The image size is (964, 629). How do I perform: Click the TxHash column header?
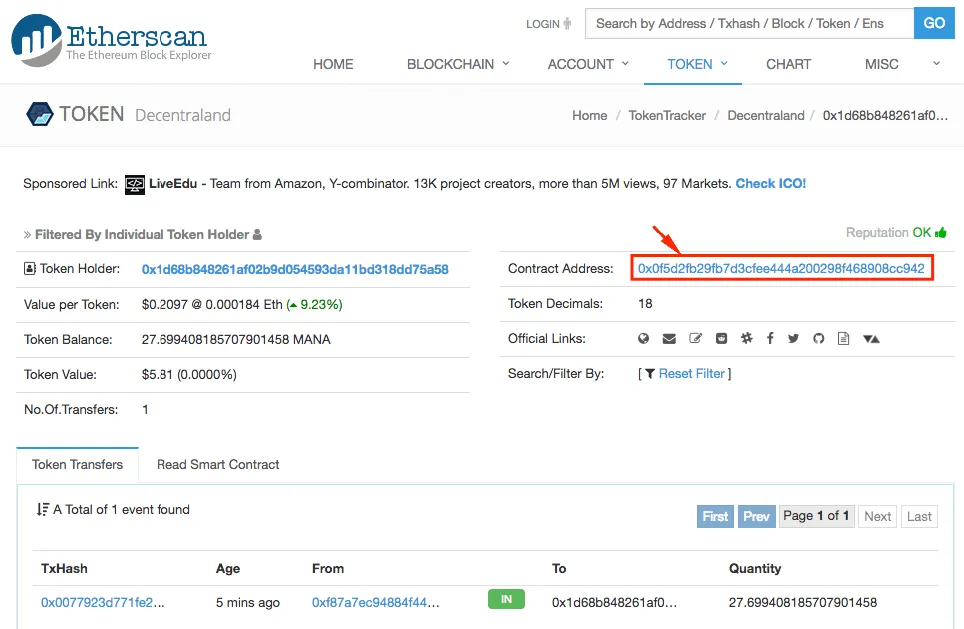[64, 568]
